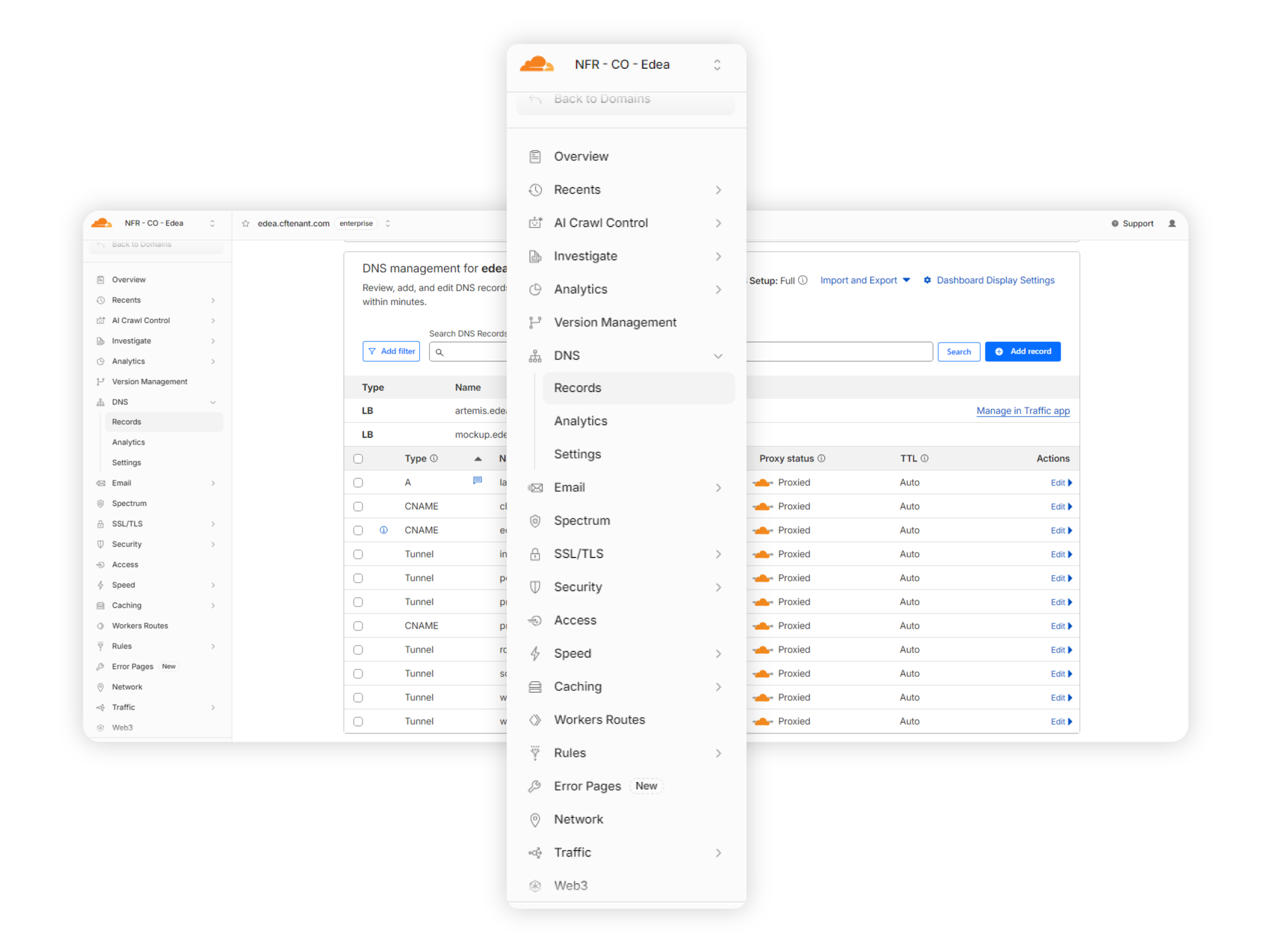Open the user profile icon in top bar
This screenshot has width=1271, height=952.
1172,224
